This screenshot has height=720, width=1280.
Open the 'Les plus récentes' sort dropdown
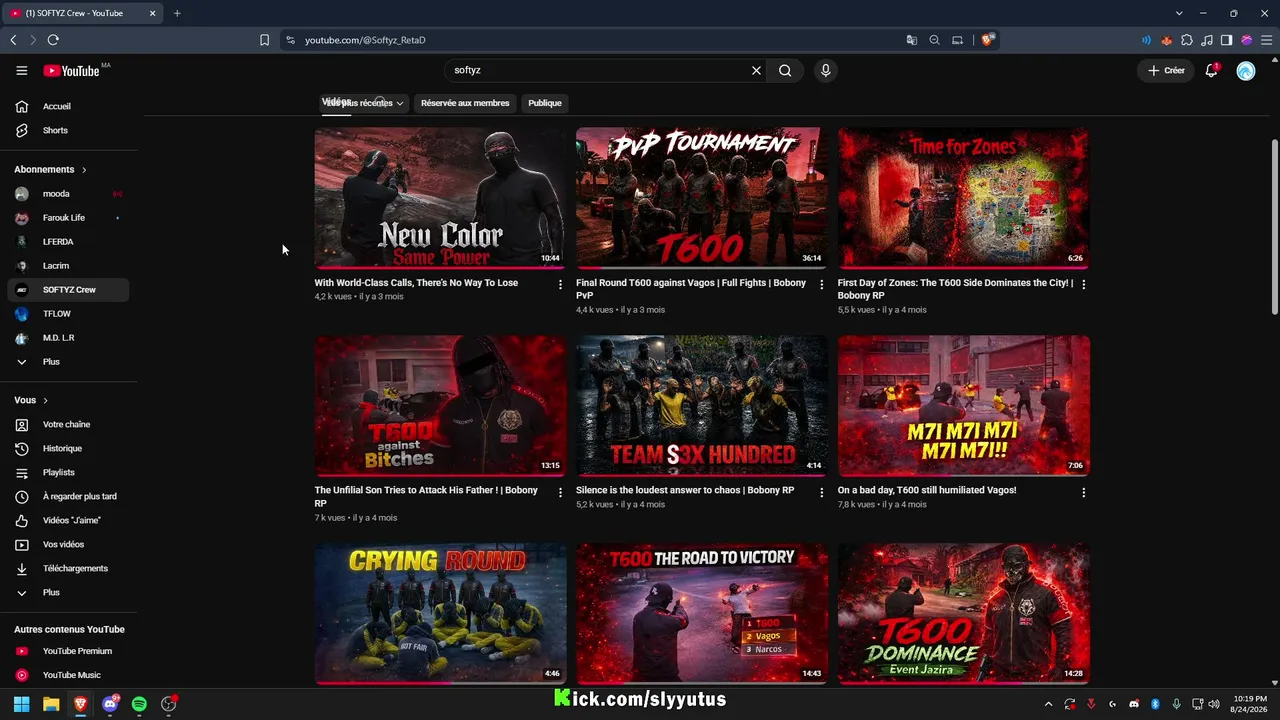(x=365, y=103)
